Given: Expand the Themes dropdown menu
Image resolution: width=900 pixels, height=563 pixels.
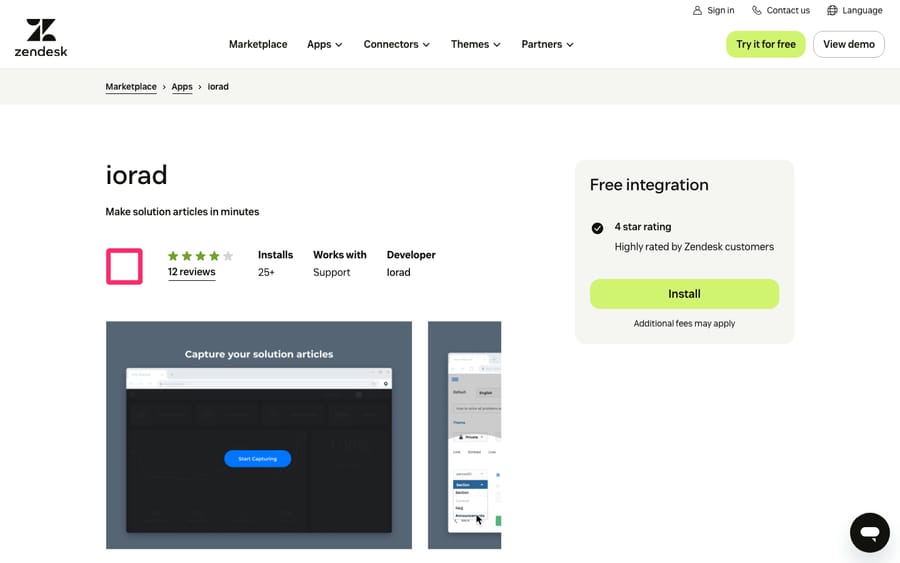Looking at the screenshot, I should [x=475, y=44].
